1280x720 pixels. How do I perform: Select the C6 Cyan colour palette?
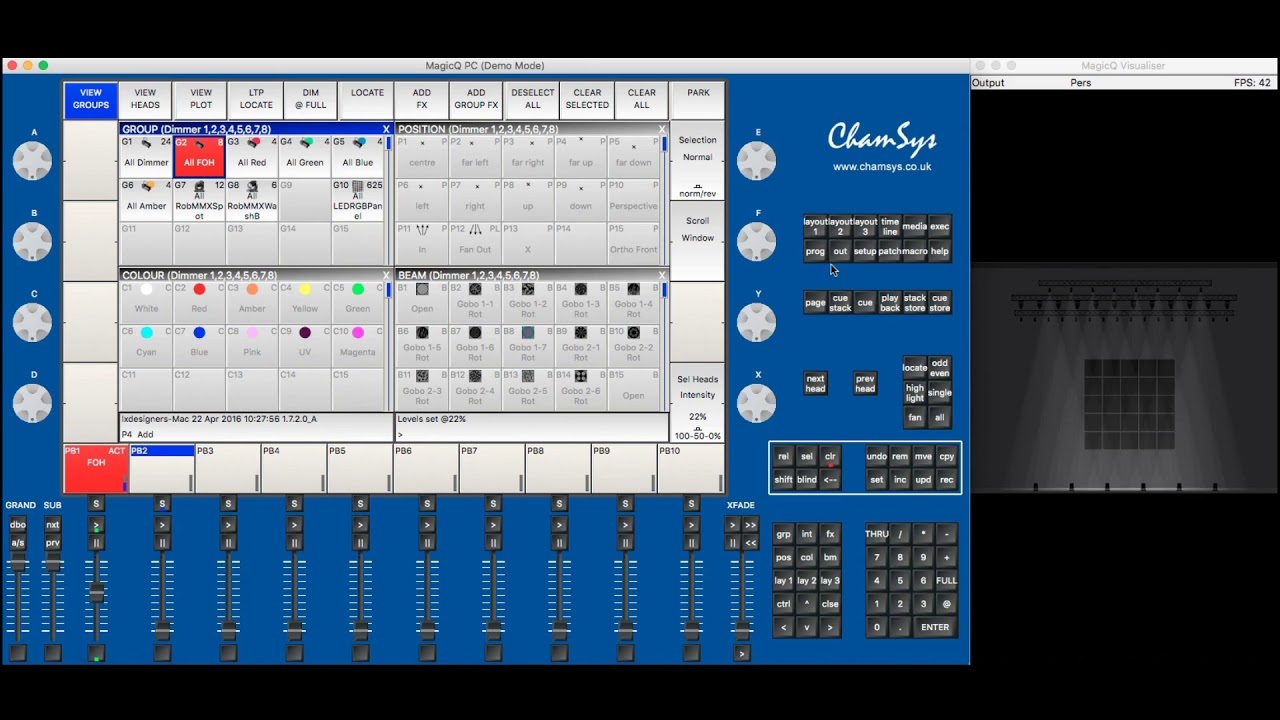146,346
